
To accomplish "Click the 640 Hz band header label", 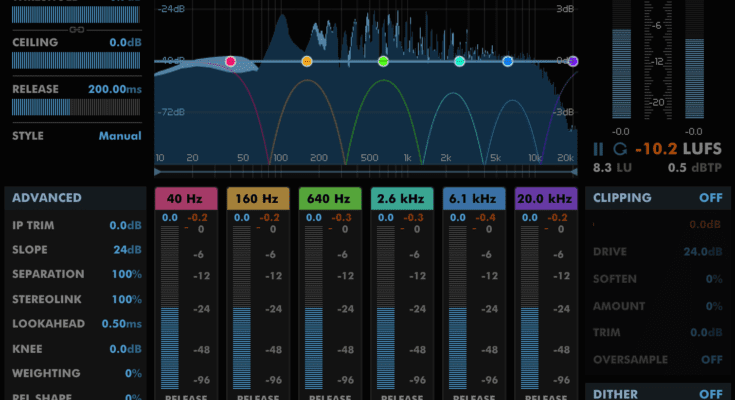I will [329, 198].
